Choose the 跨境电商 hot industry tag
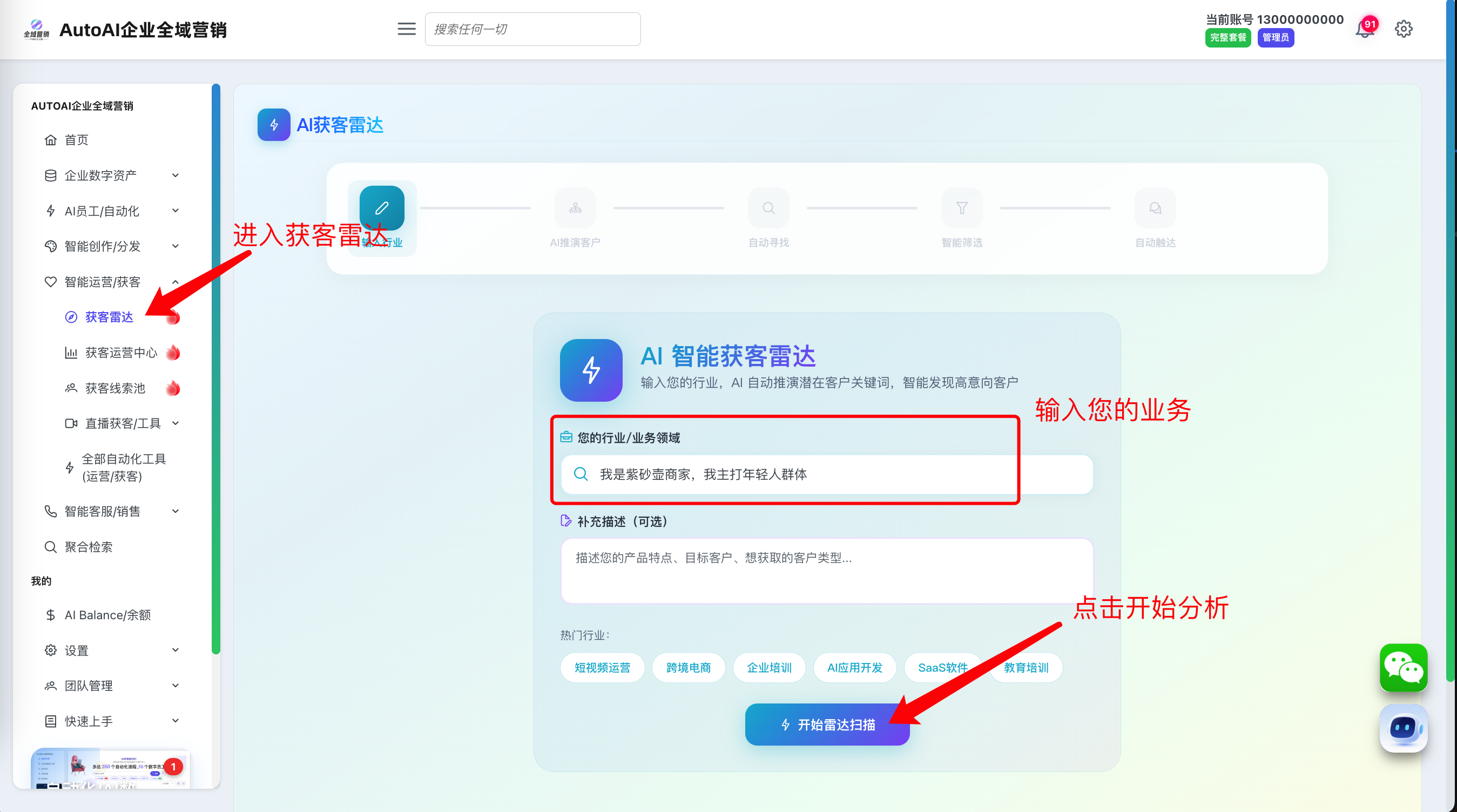 689,667
